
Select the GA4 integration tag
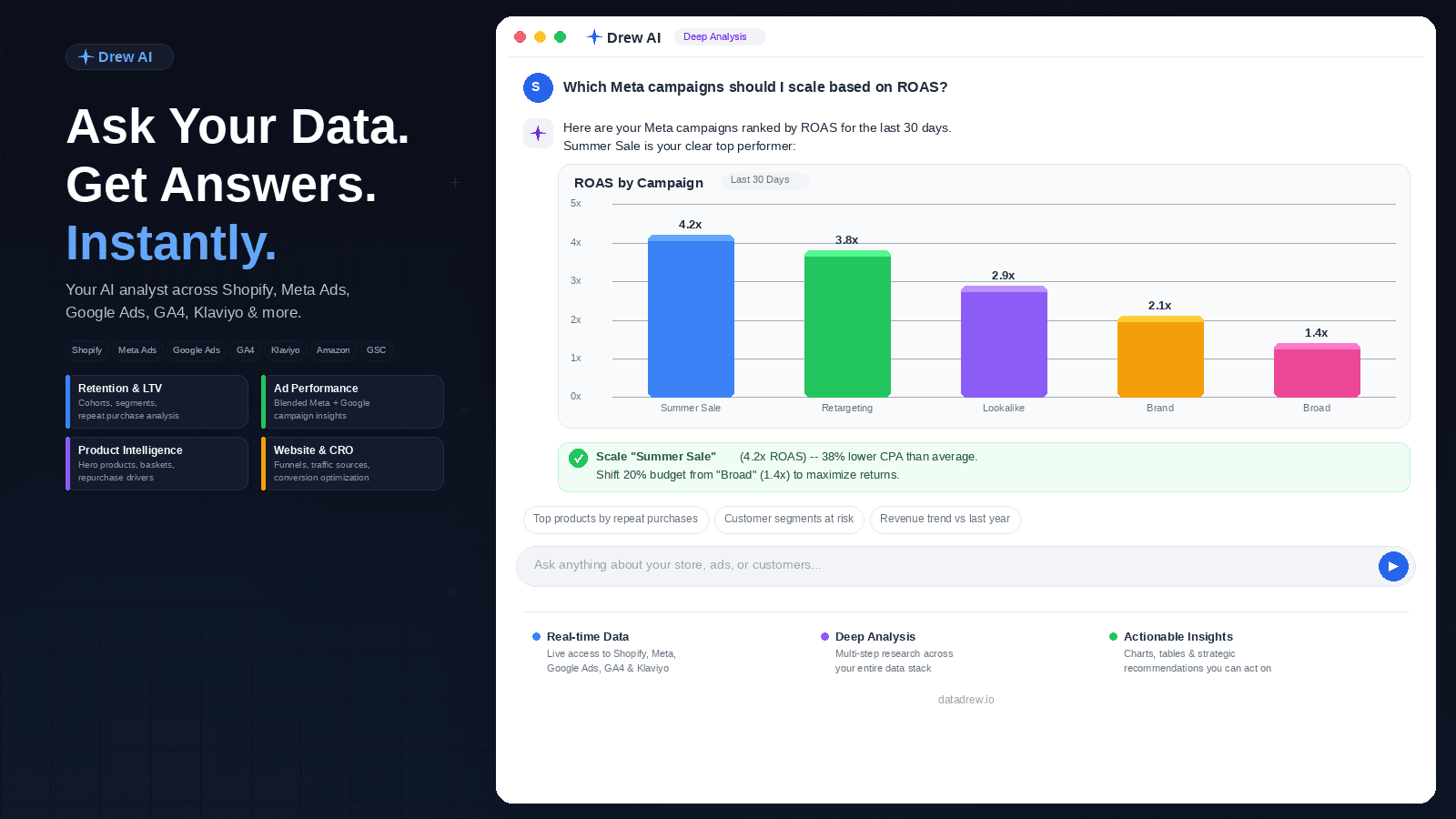[x=246, y=350]
